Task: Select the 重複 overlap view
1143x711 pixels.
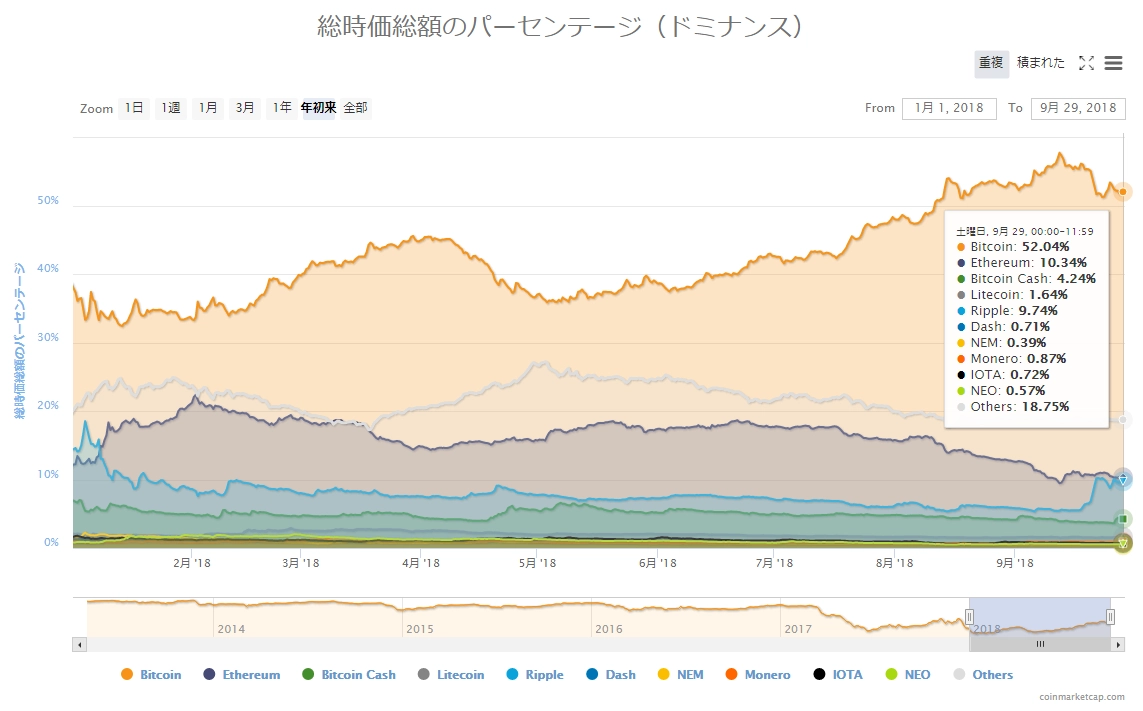Action: click(x=991, y=63)
